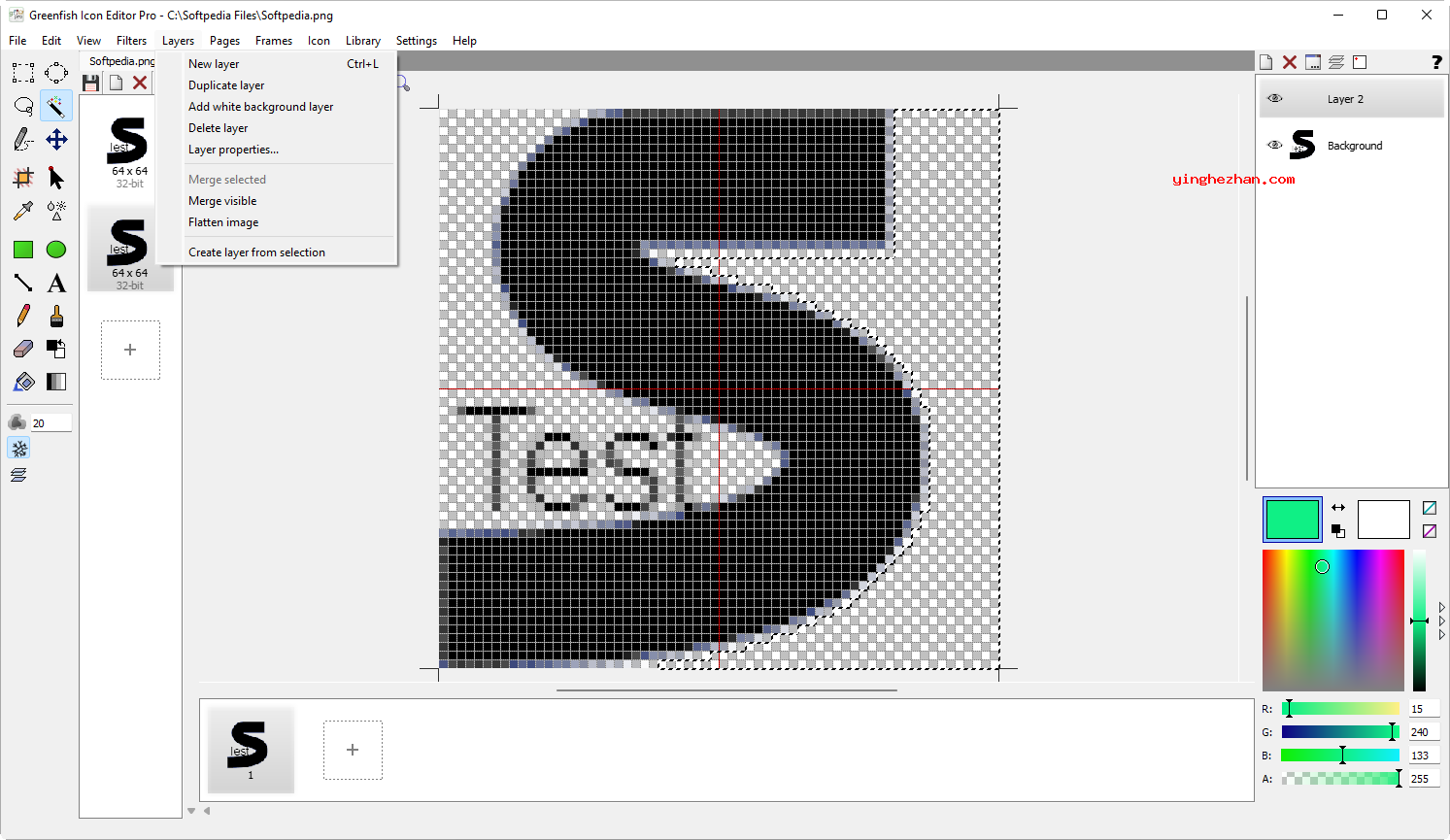The image size is (1450, 840).
Task: Select frame 1 thumbnail in frames strip
Action: (x=251, y=750)
